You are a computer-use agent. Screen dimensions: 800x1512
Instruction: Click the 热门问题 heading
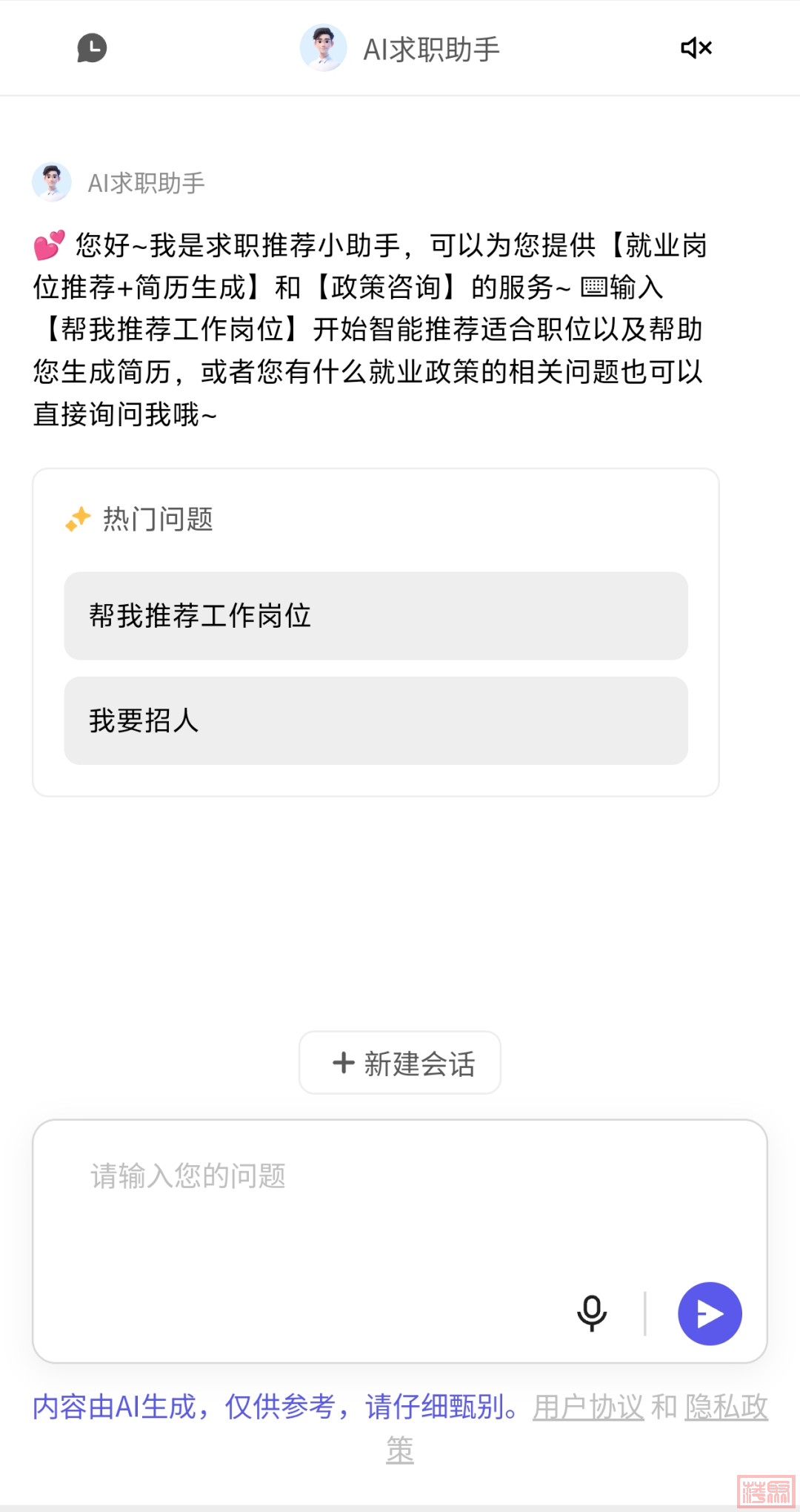158,520
